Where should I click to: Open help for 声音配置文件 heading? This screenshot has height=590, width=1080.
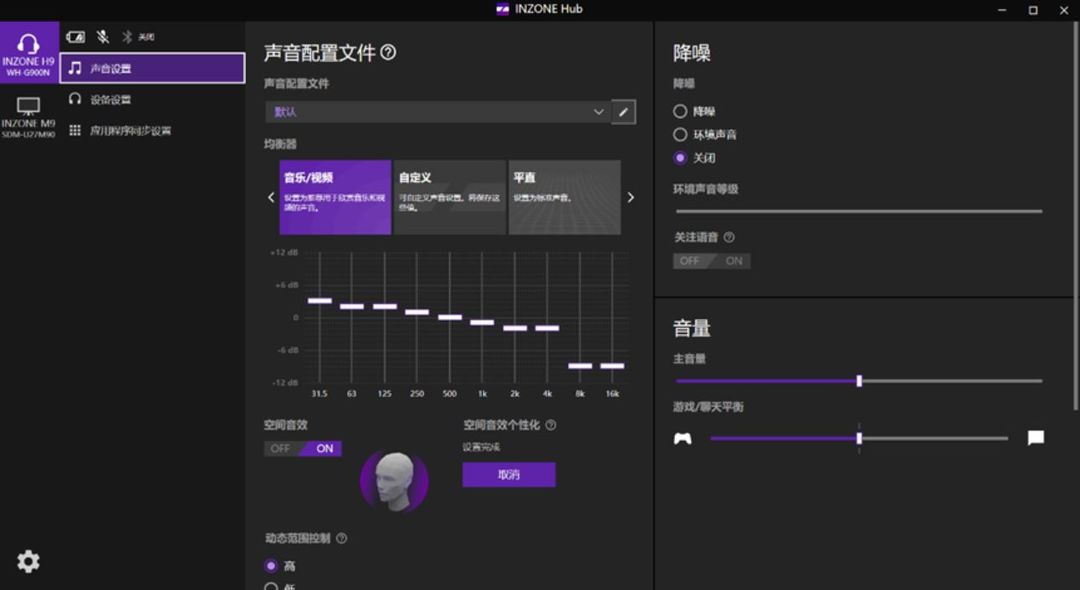(x=388, y=52)
